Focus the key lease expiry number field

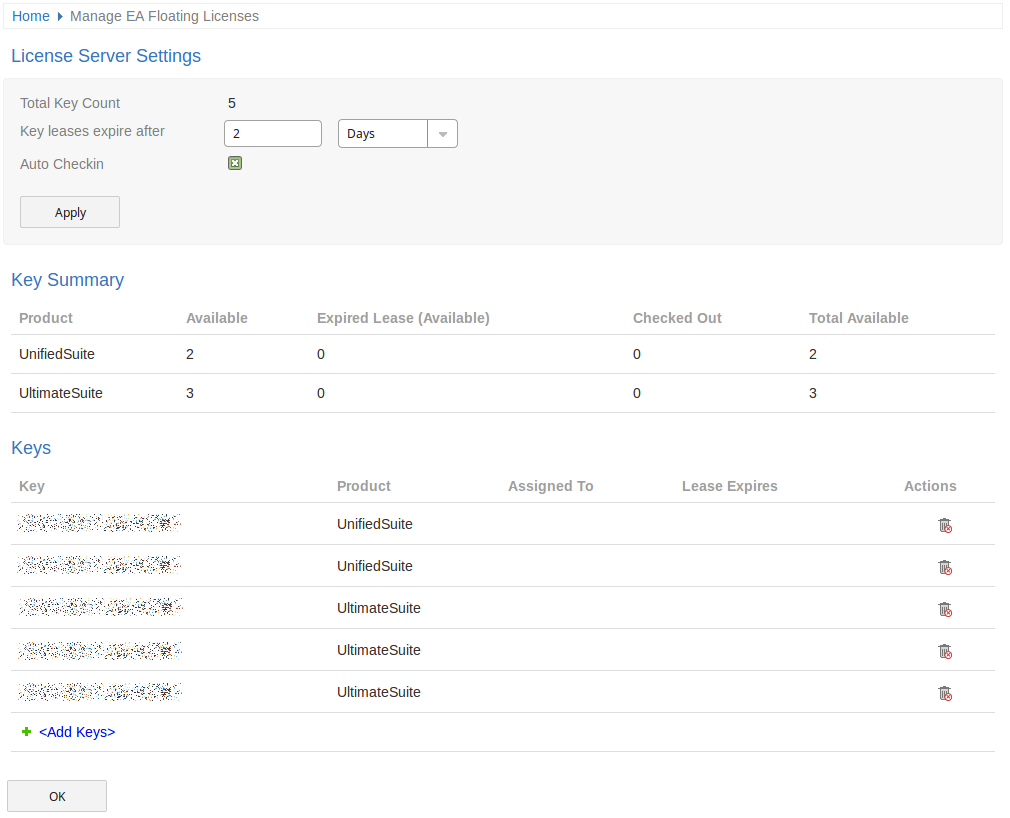point(272,134)
